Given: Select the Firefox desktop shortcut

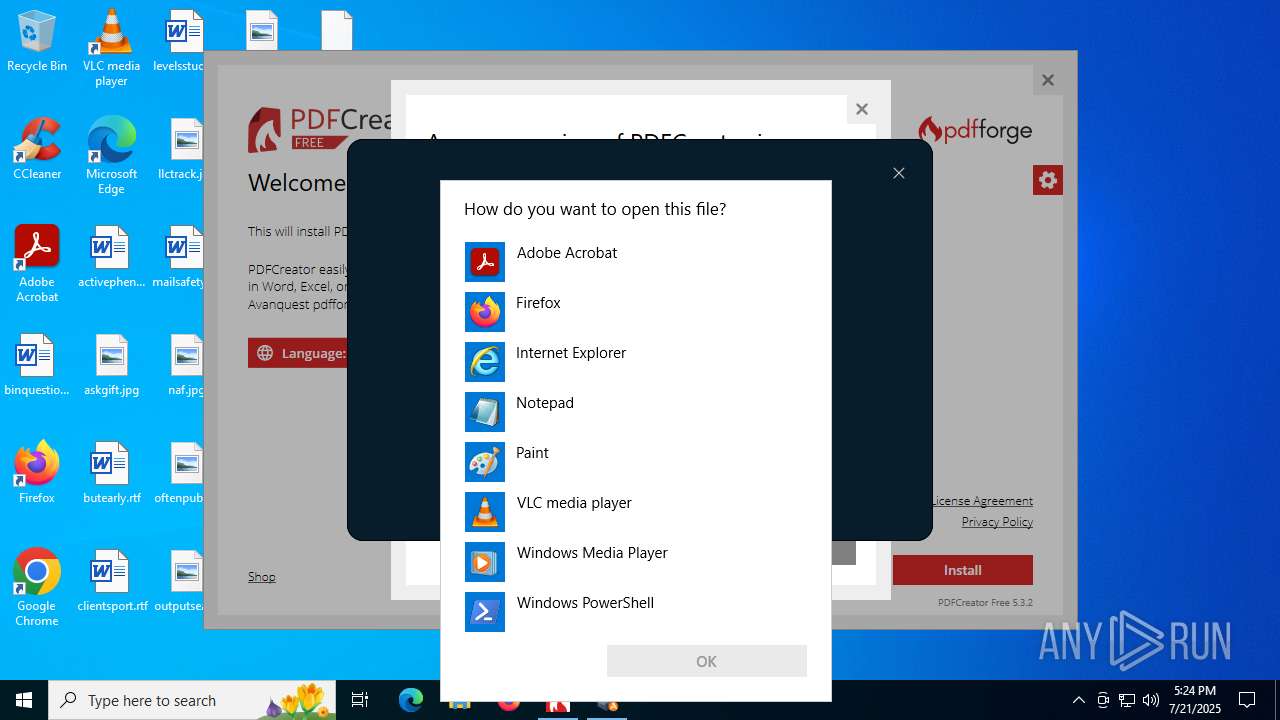Looking at the screenshot, I should [37, 473].
